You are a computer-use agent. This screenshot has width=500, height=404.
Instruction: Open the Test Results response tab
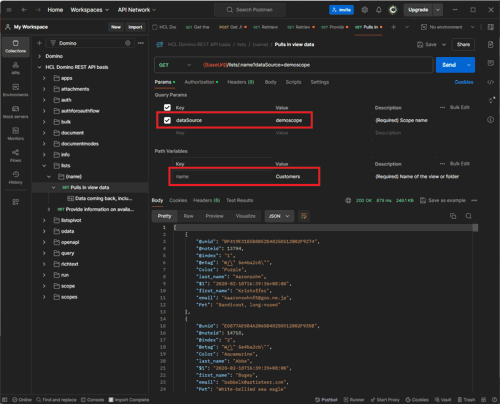coord(239,200)
